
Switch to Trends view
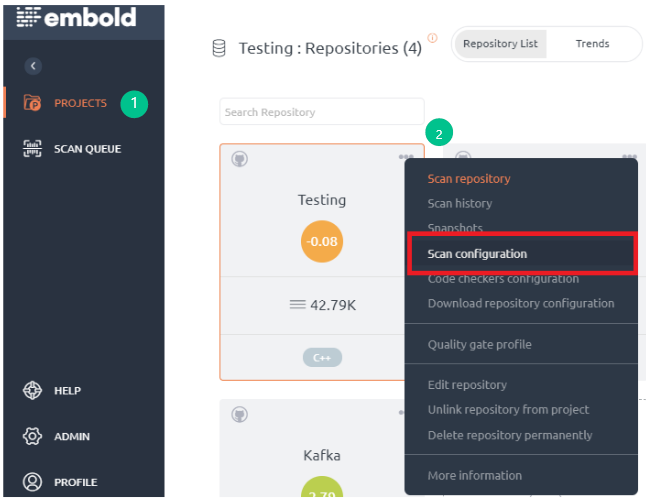pyautogui.click(x=592, y=44)
